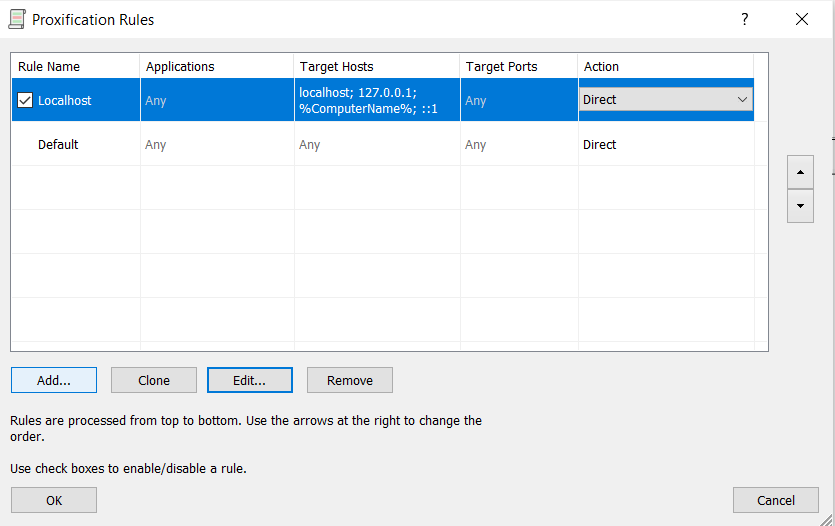
Task: Open the Edit... rule dialog
Action: click(250, 380)
